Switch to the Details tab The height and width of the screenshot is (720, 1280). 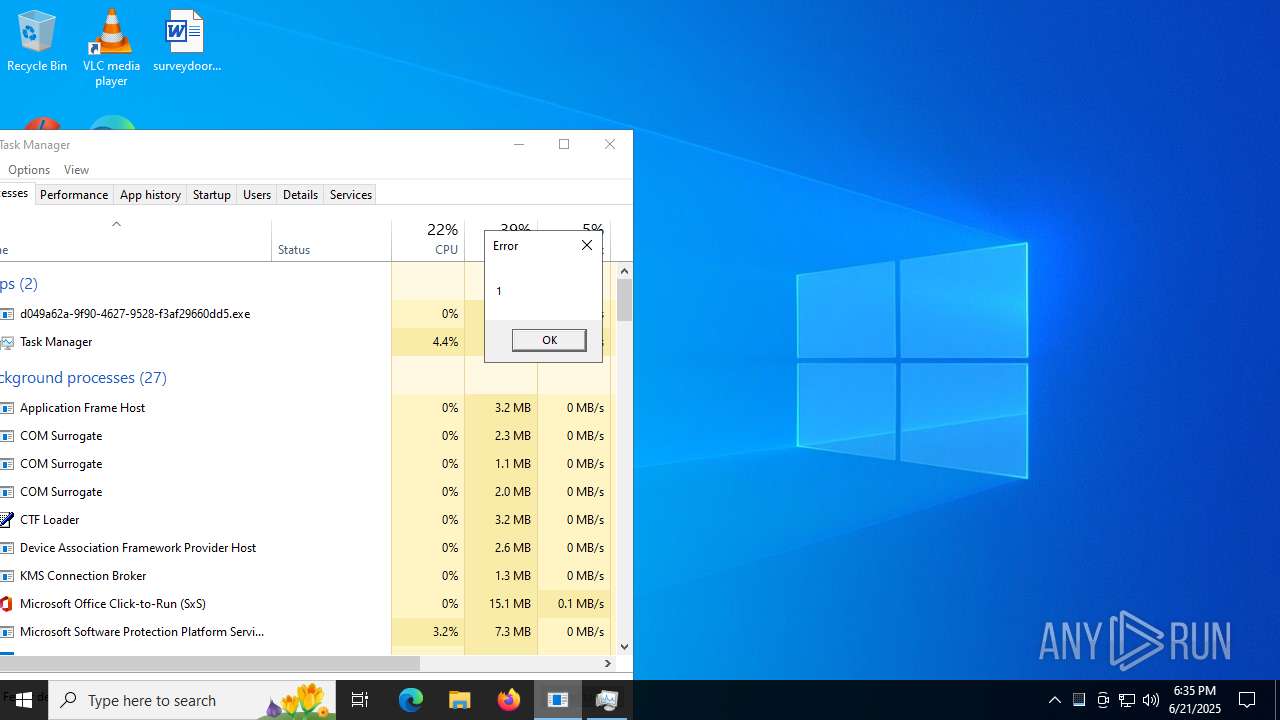(x=300, y=195)
